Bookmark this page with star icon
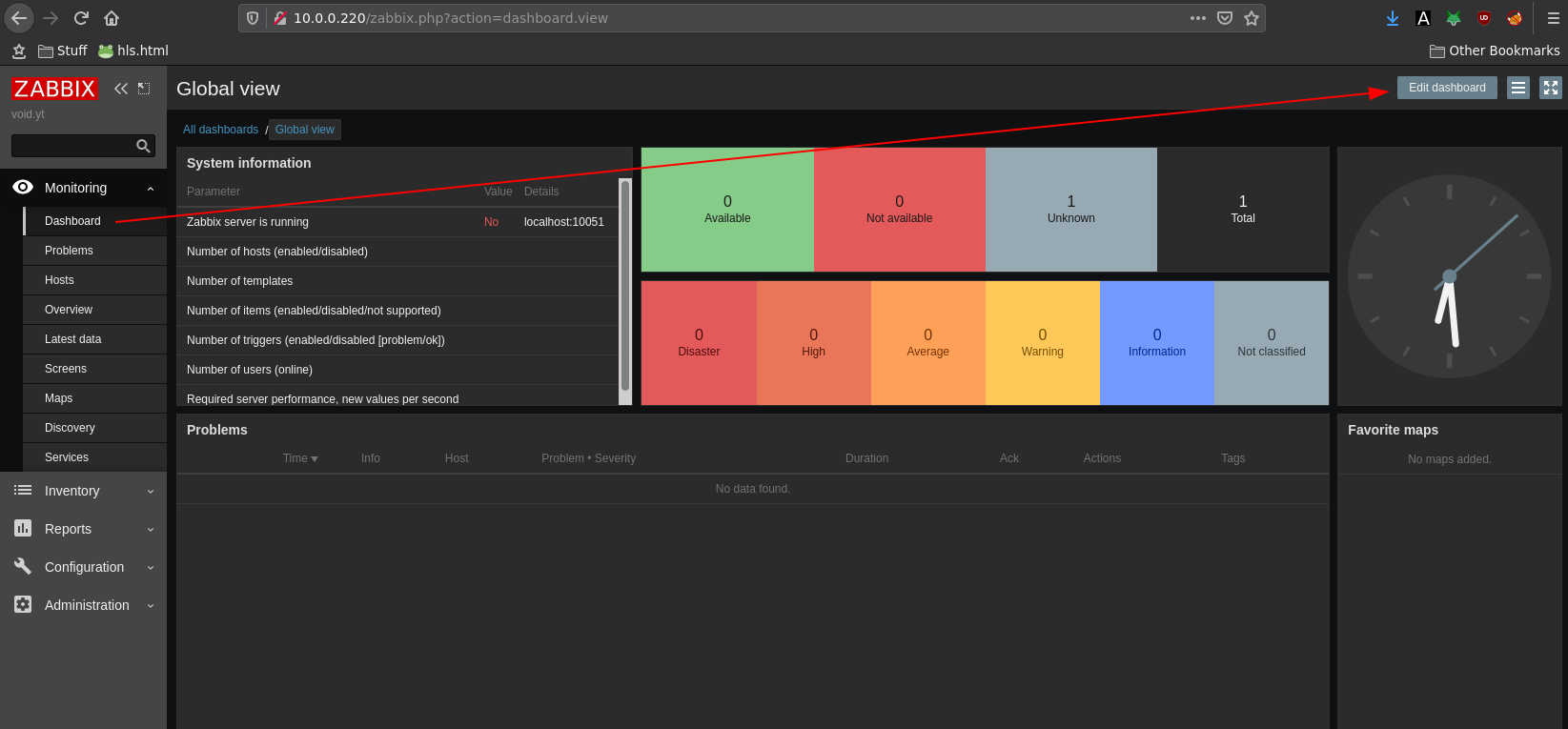The image size is (1568, 729). tap(1252, 18)
